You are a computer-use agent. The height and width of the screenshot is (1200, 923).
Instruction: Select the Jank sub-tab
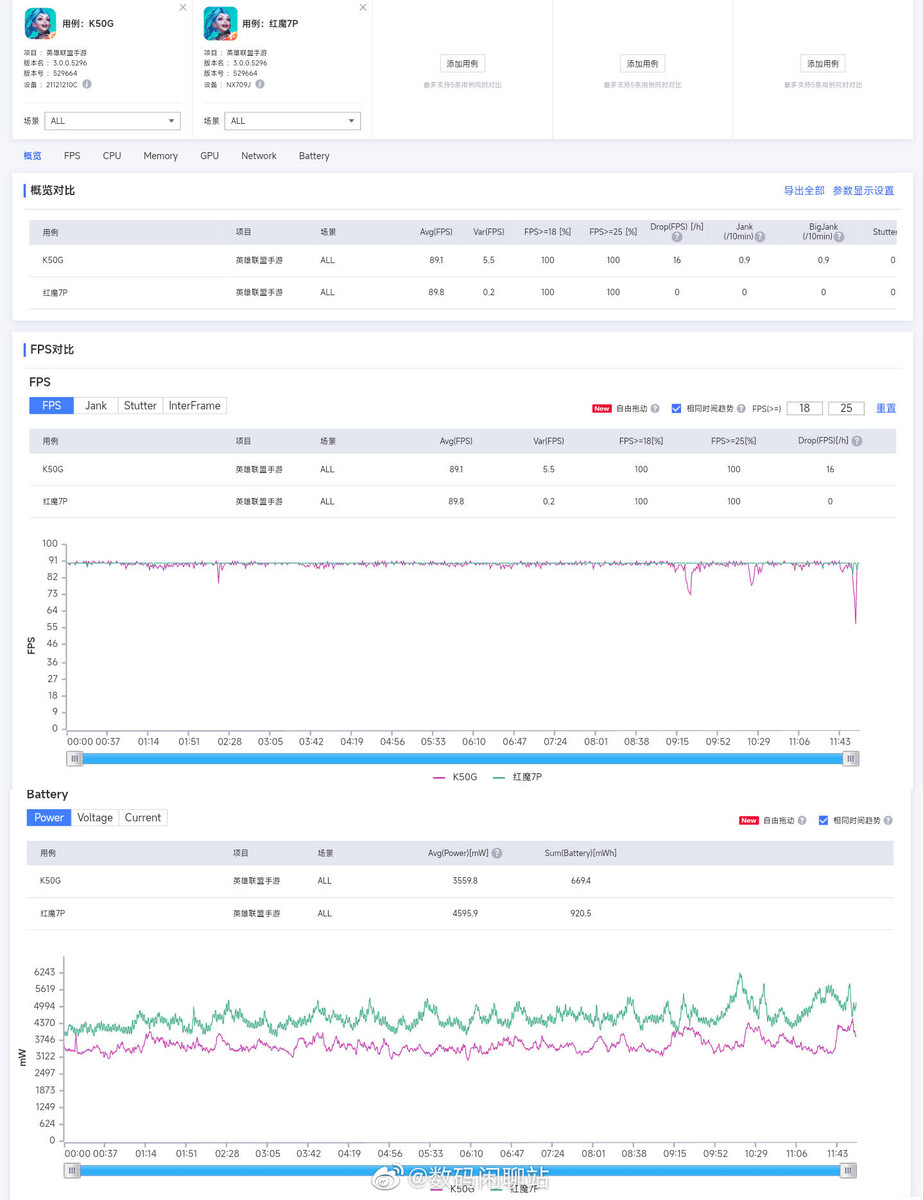tap(96, 406)
